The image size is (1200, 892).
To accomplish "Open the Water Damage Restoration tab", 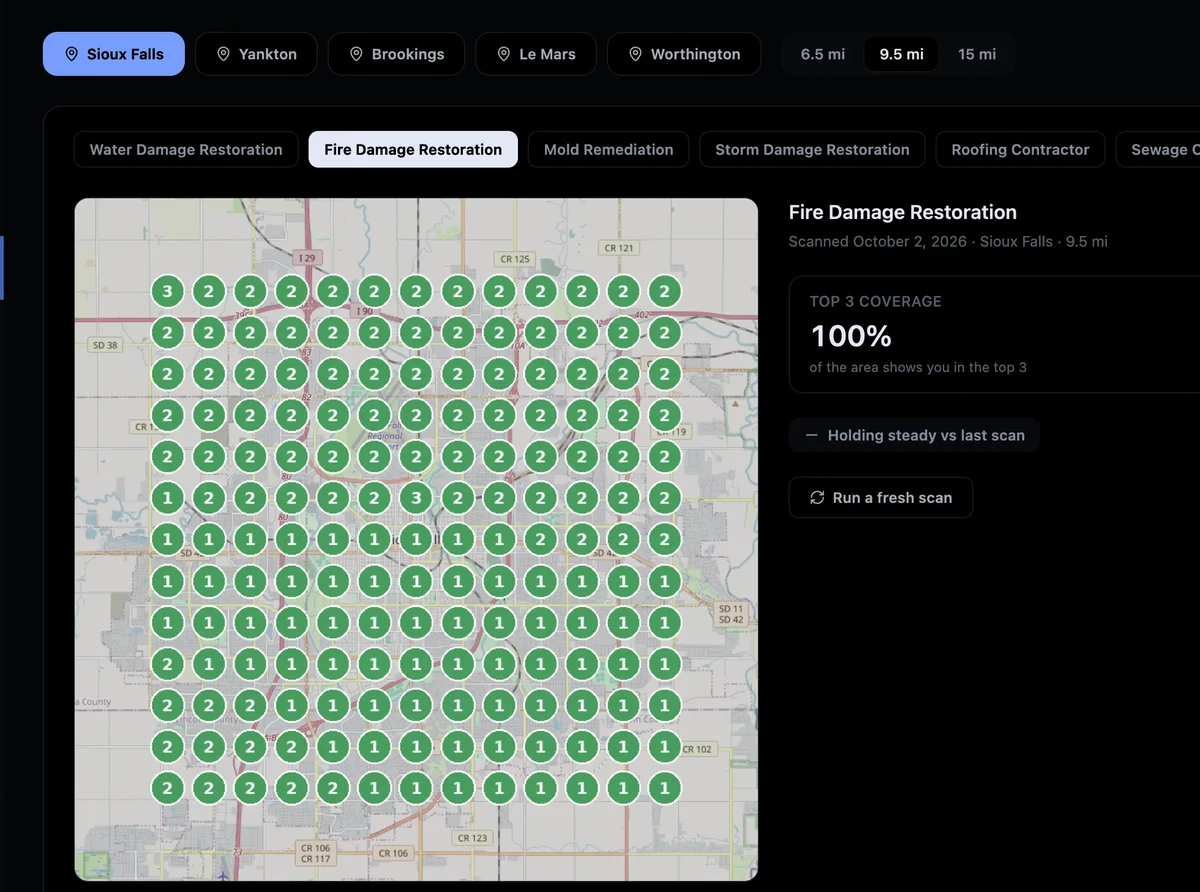I will tap(186, 149).
